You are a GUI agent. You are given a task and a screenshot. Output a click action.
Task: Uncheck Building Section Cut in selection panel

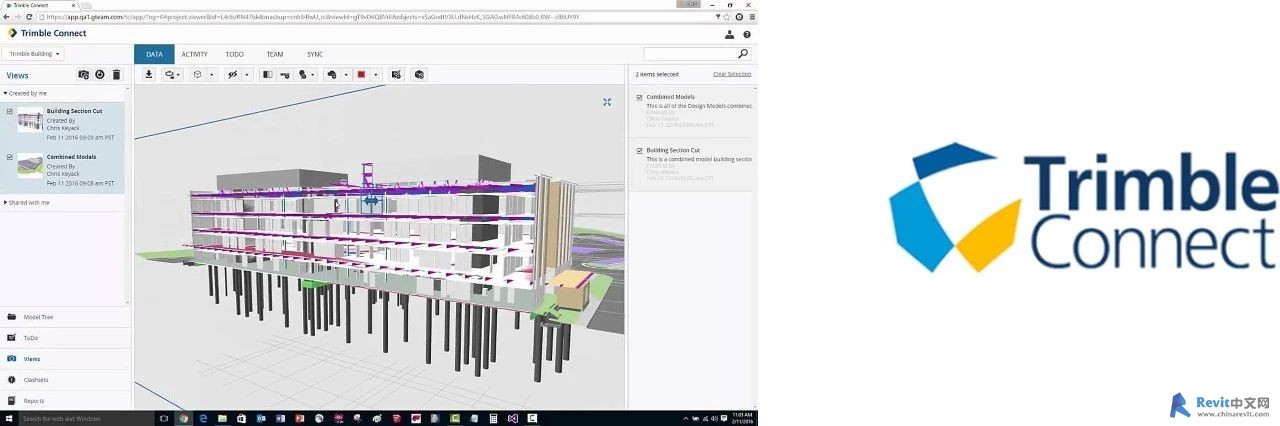640,150
